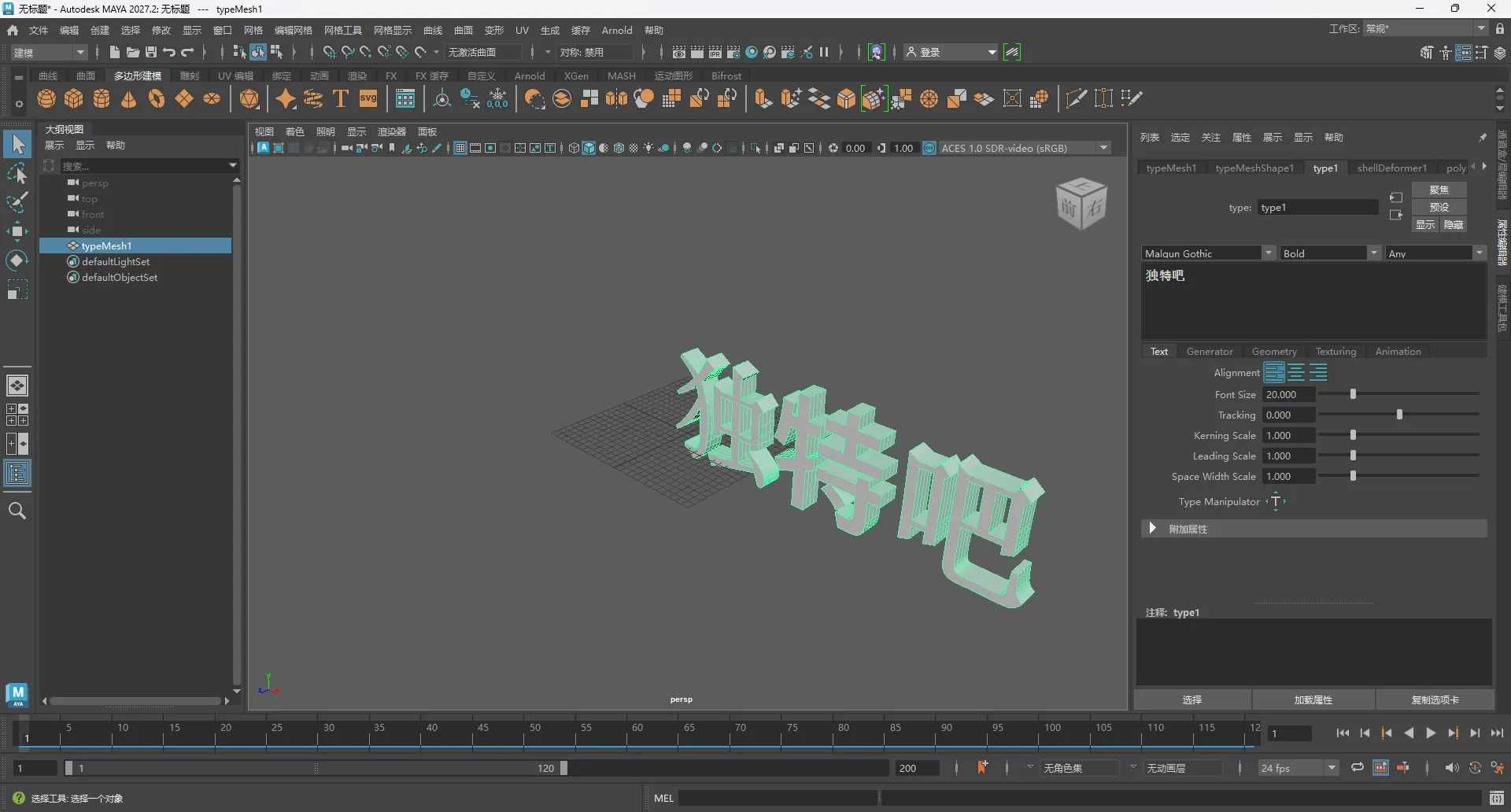Click the New Scene icon
The image size is (1511, 812).
click(115, 52)
